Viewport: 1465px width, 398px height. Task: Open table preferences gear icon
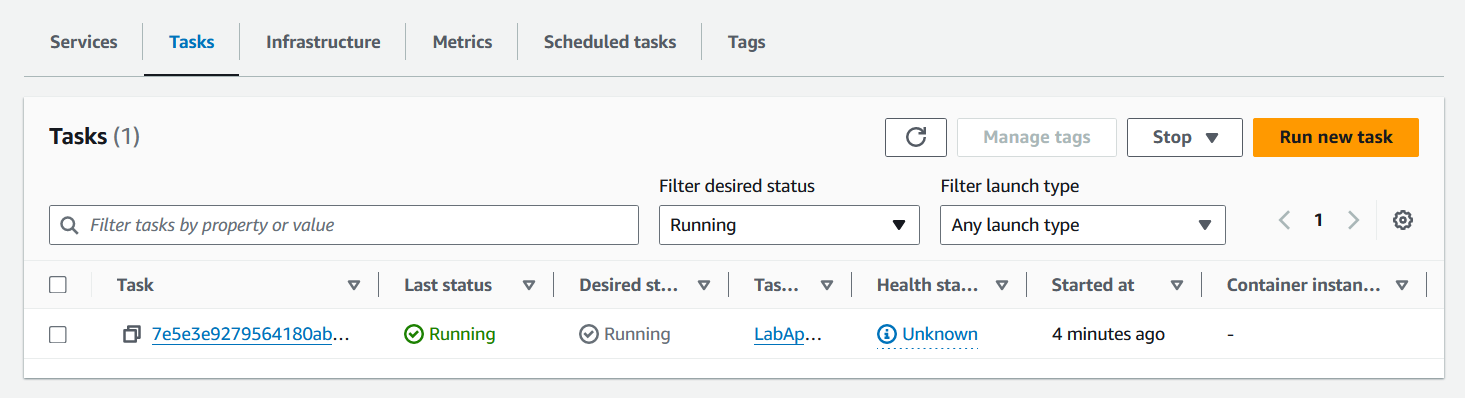pyautogui.click(x=1403, y=221)
